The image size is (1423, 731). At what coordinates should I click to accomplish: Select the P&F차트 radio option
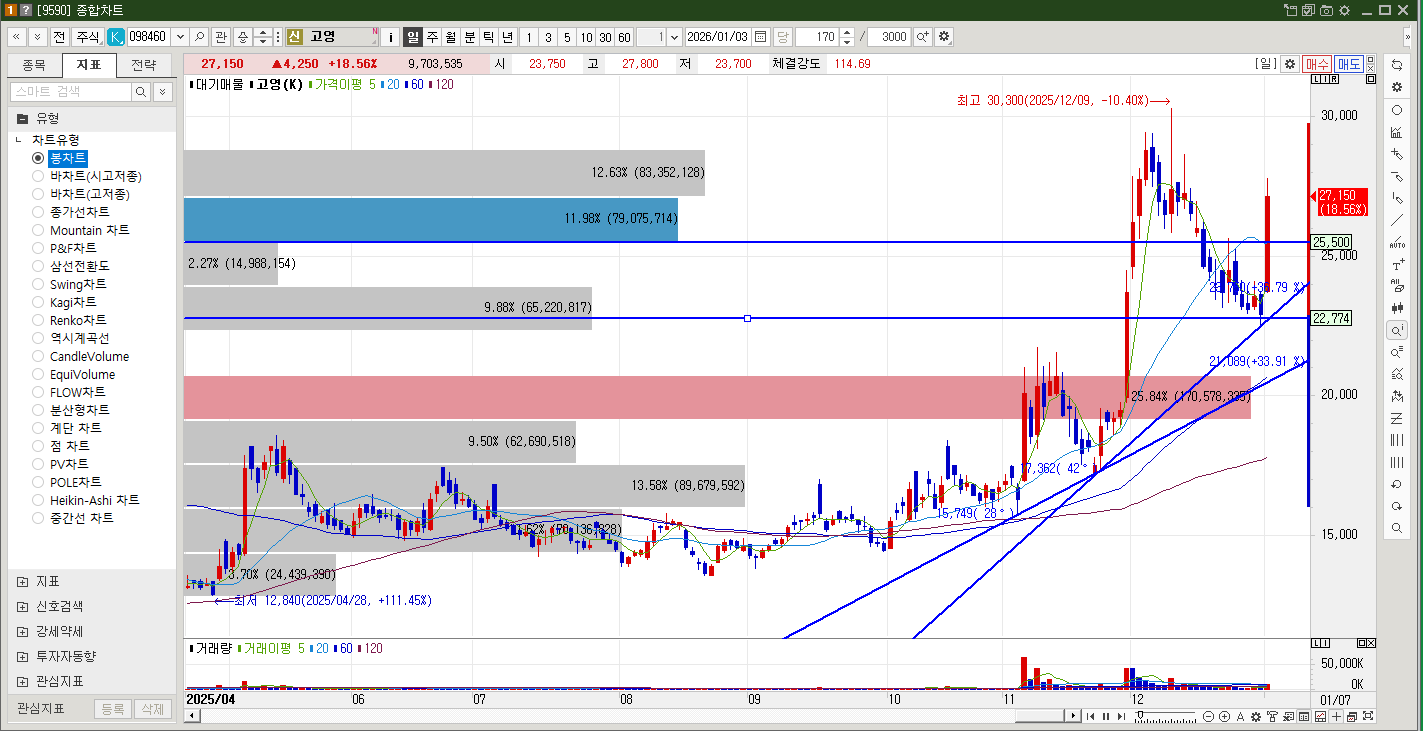38,248
